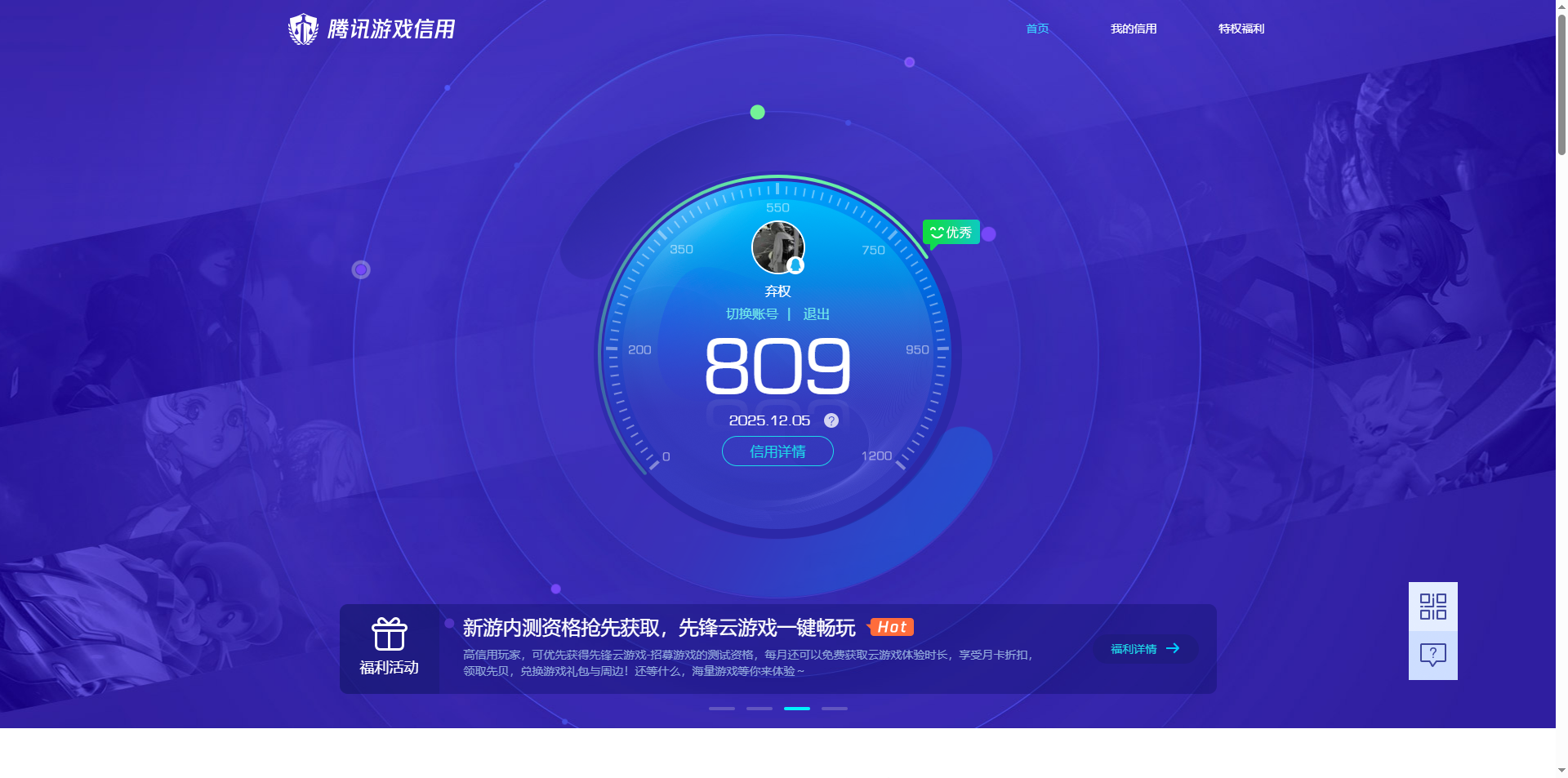Click the 退出 logout link

click(x=816, y=314)
